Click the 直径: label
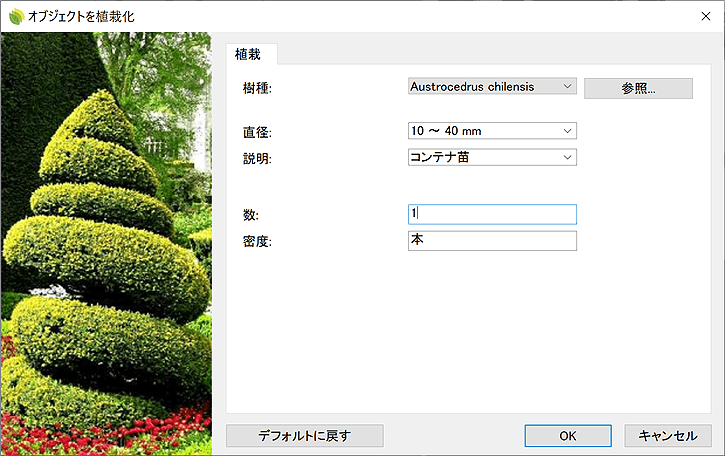 [x=258, y=132]
